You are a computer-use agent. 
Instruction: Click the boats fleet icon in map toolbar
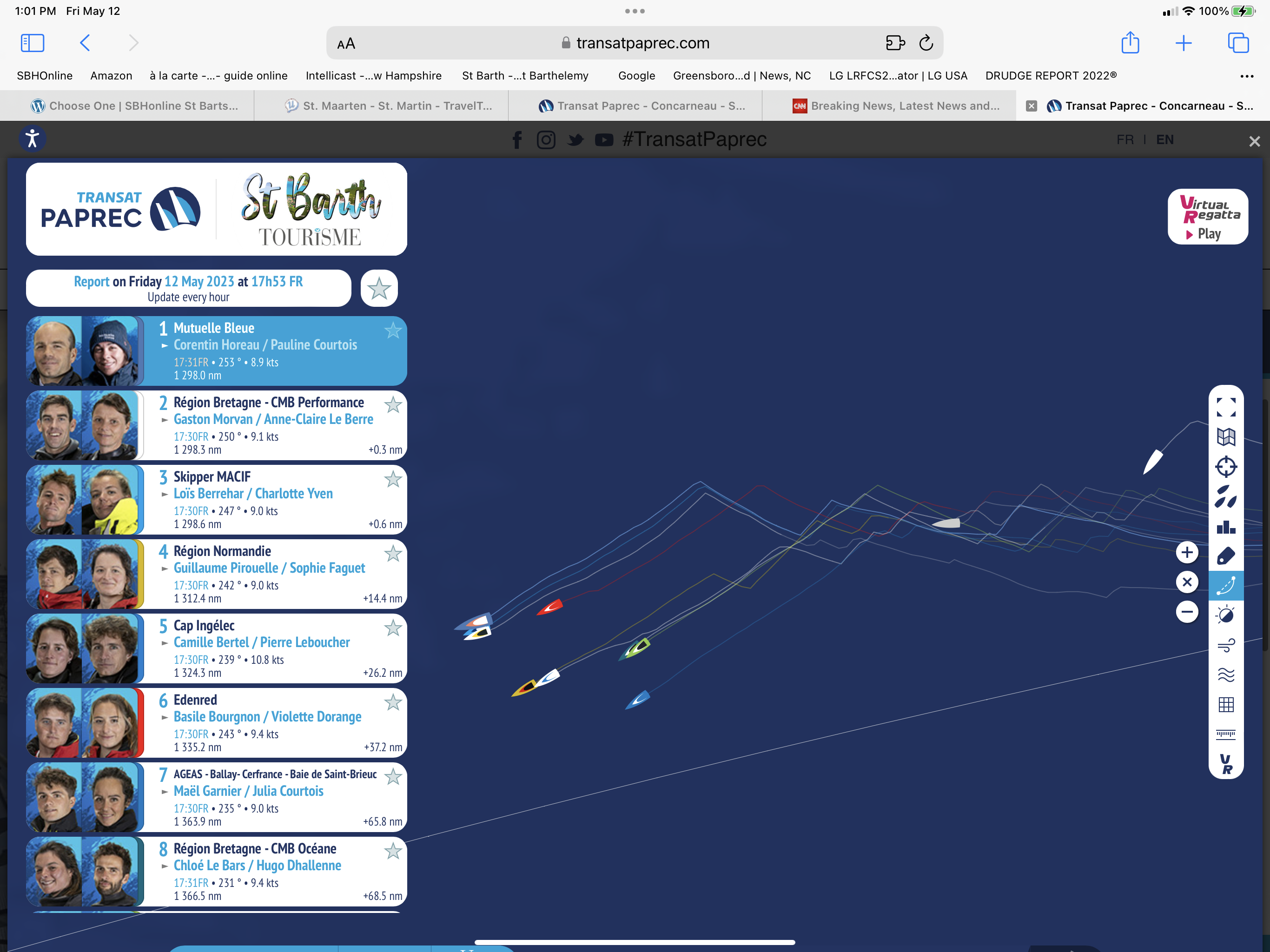coord(1226,496)
